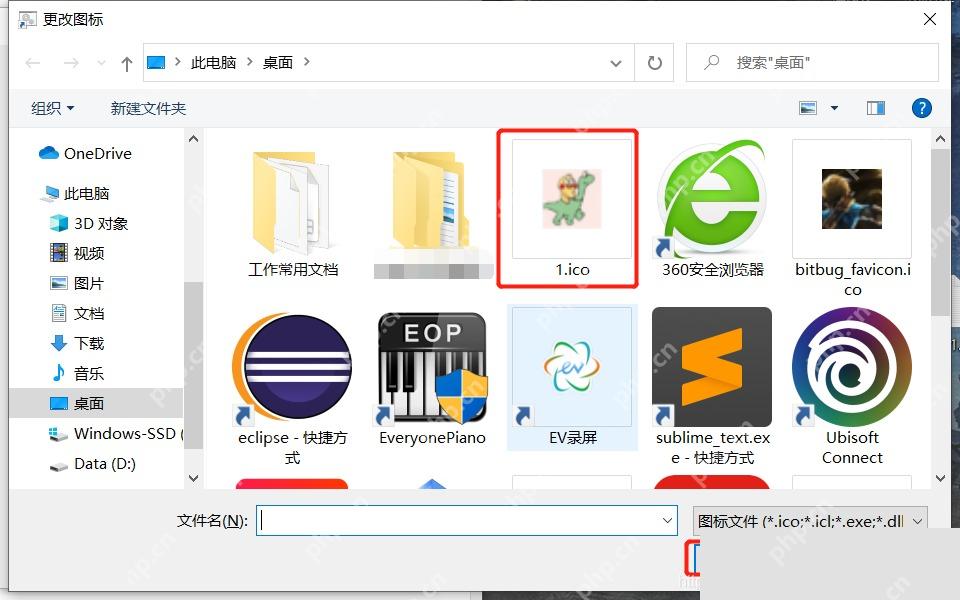This screenshot has width=960, height=600.
Task: Expand chevron after 此电脑 in address bar
Action: tap(250, 62)
